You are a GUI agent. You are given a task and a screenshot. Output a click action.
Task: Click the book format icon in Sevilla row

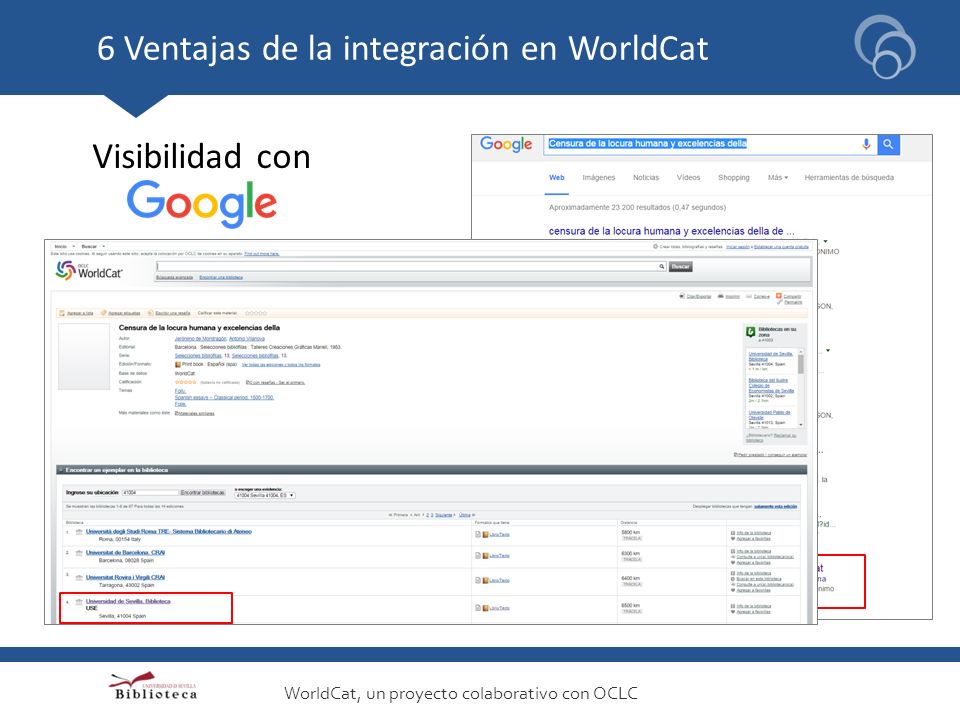click(486, 608)
